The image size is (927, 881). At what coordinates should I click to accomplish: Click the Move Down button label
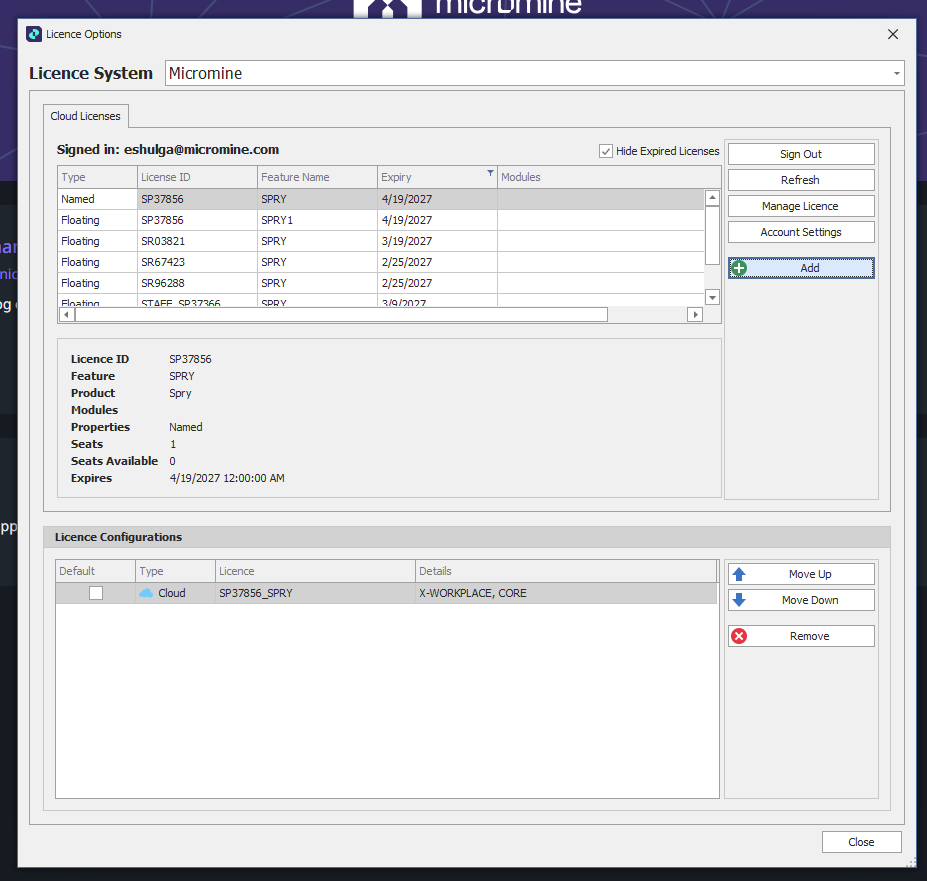pyautogui.click(x=809, y=600)
